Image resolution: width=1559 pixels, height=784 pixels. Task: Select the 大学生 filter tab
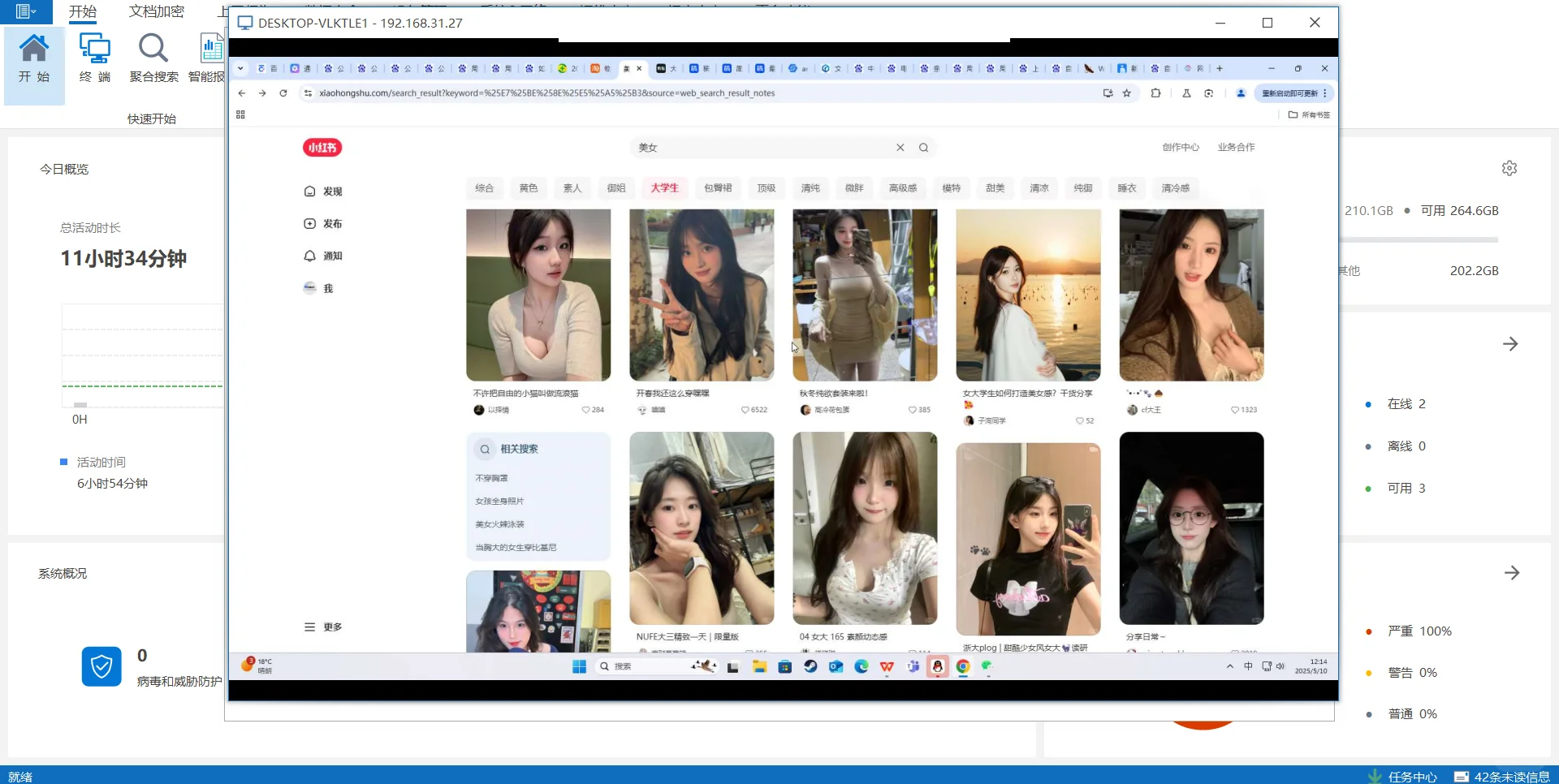point(664,188)
